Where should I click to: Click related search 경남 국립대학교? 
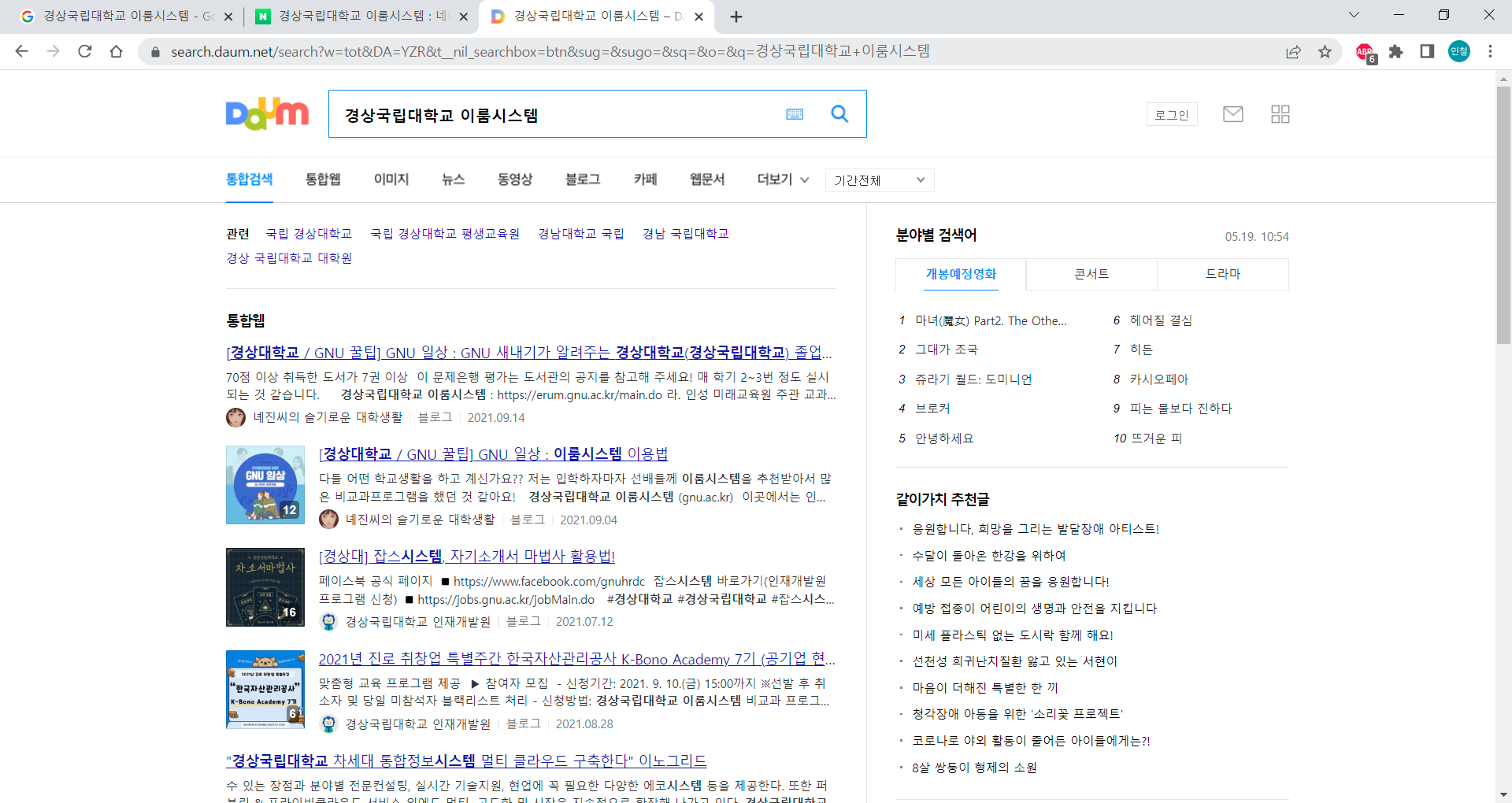pos(685,234)
